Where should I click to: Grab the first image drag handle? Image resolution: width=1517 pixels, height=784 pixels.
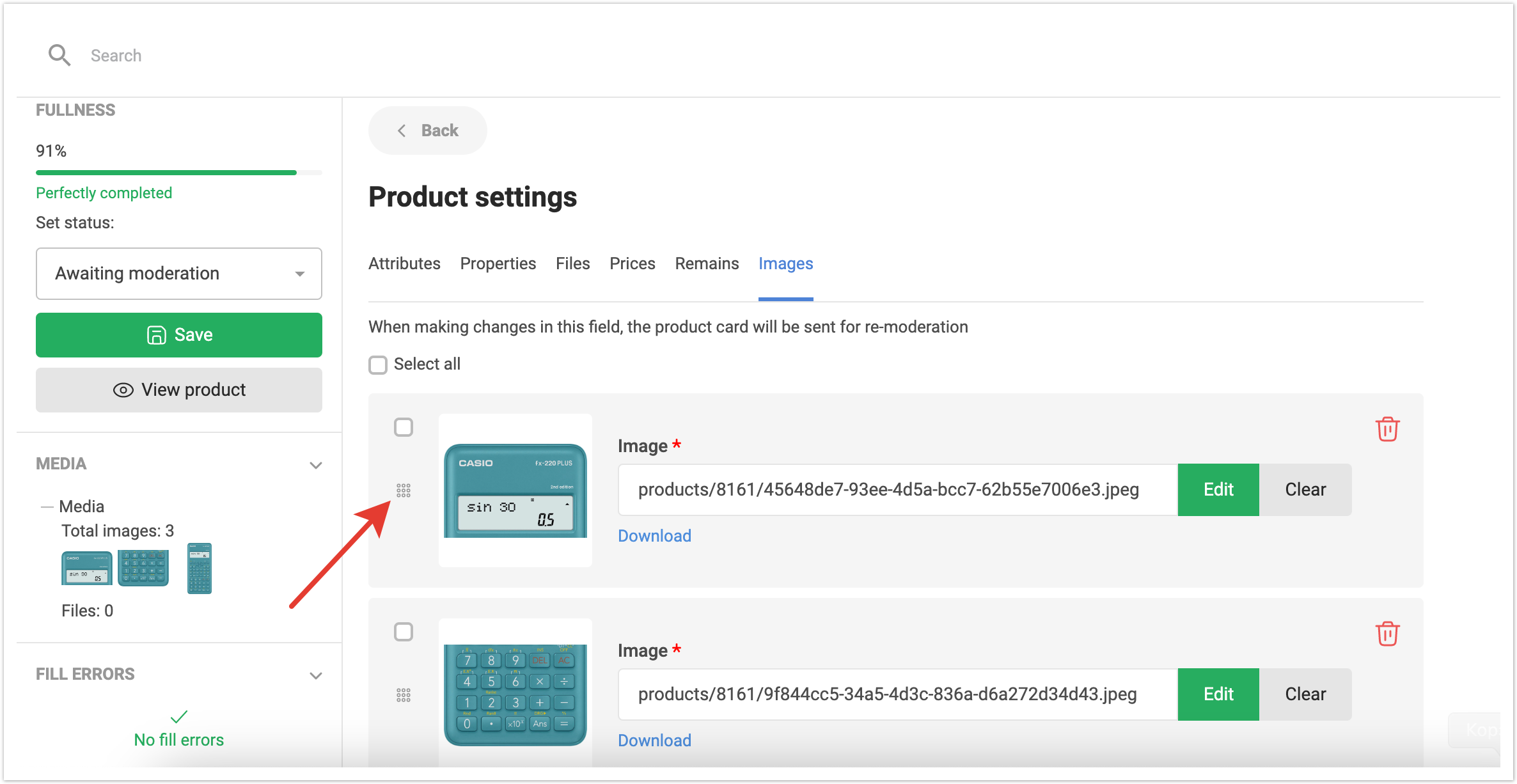click(404, 490)
